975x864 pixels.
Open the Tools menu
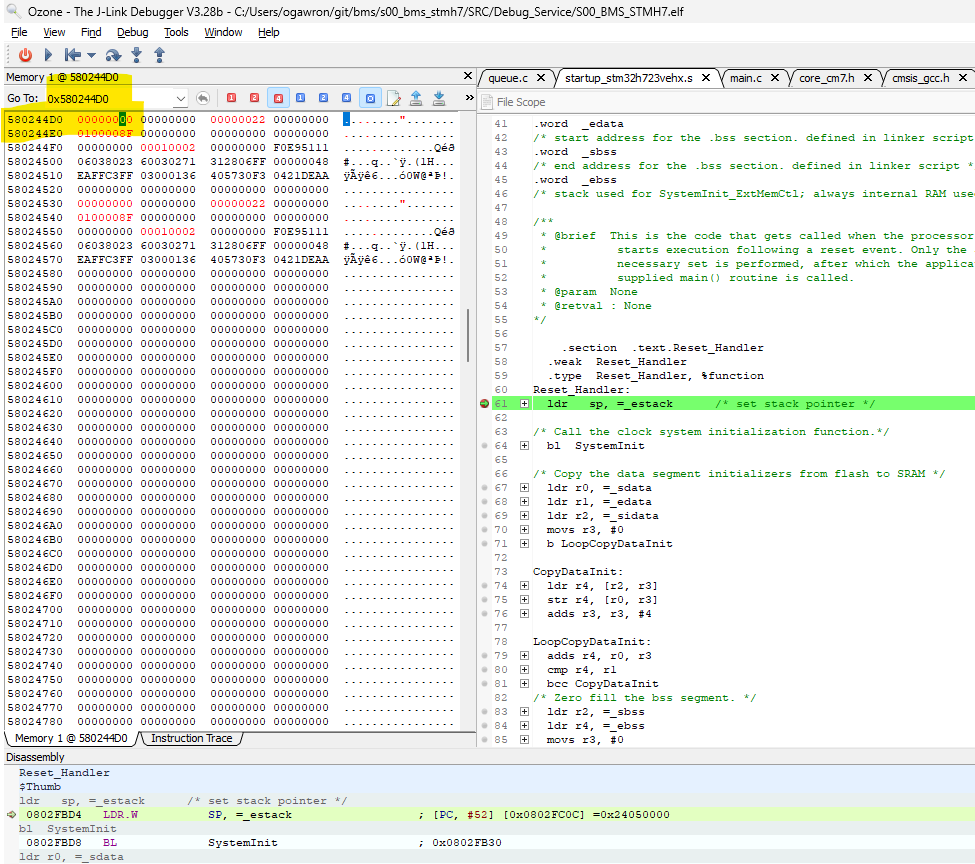176,32
